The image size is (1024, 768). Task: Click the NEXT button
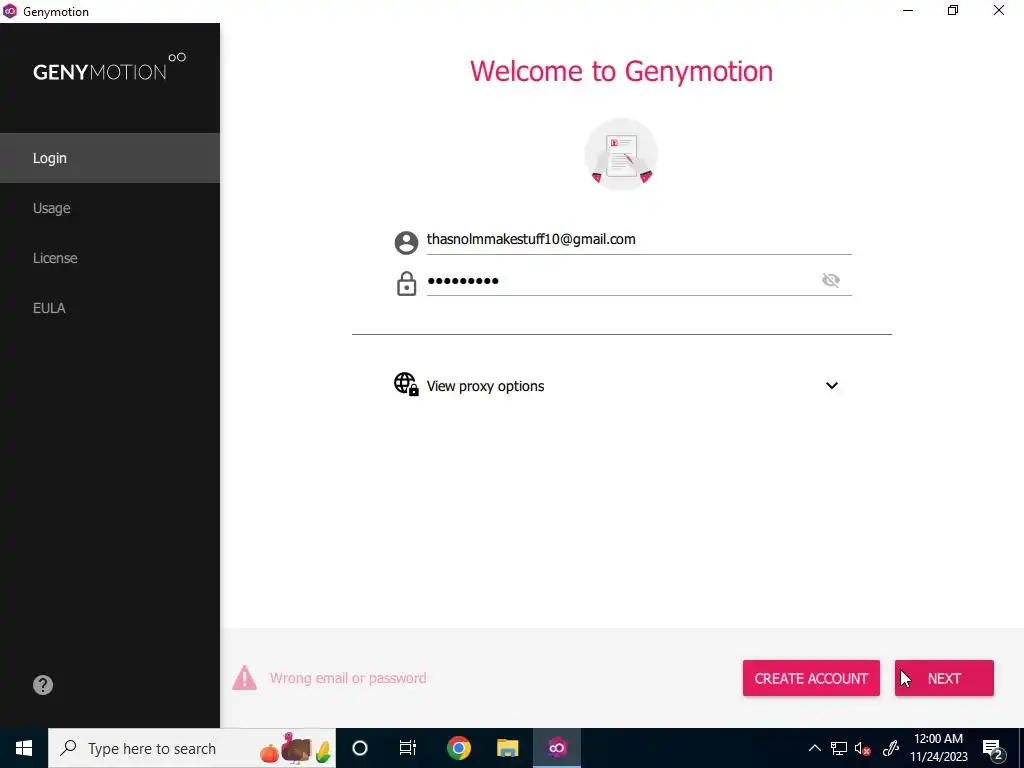click(944, 678)
